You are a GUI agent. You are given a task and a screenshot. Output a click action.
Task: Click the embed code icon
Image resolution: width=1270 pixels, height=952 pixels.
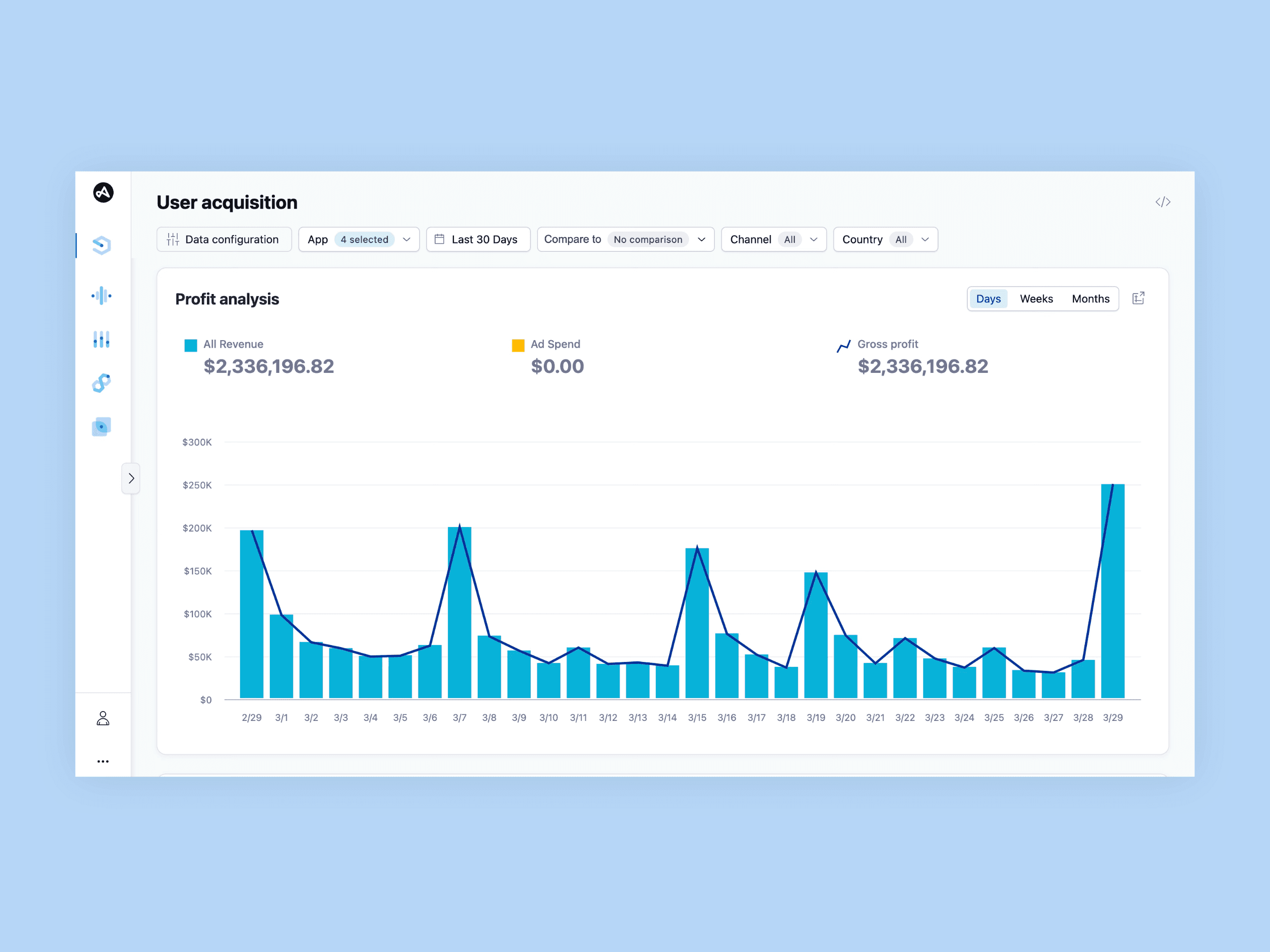coord(1163,202)
